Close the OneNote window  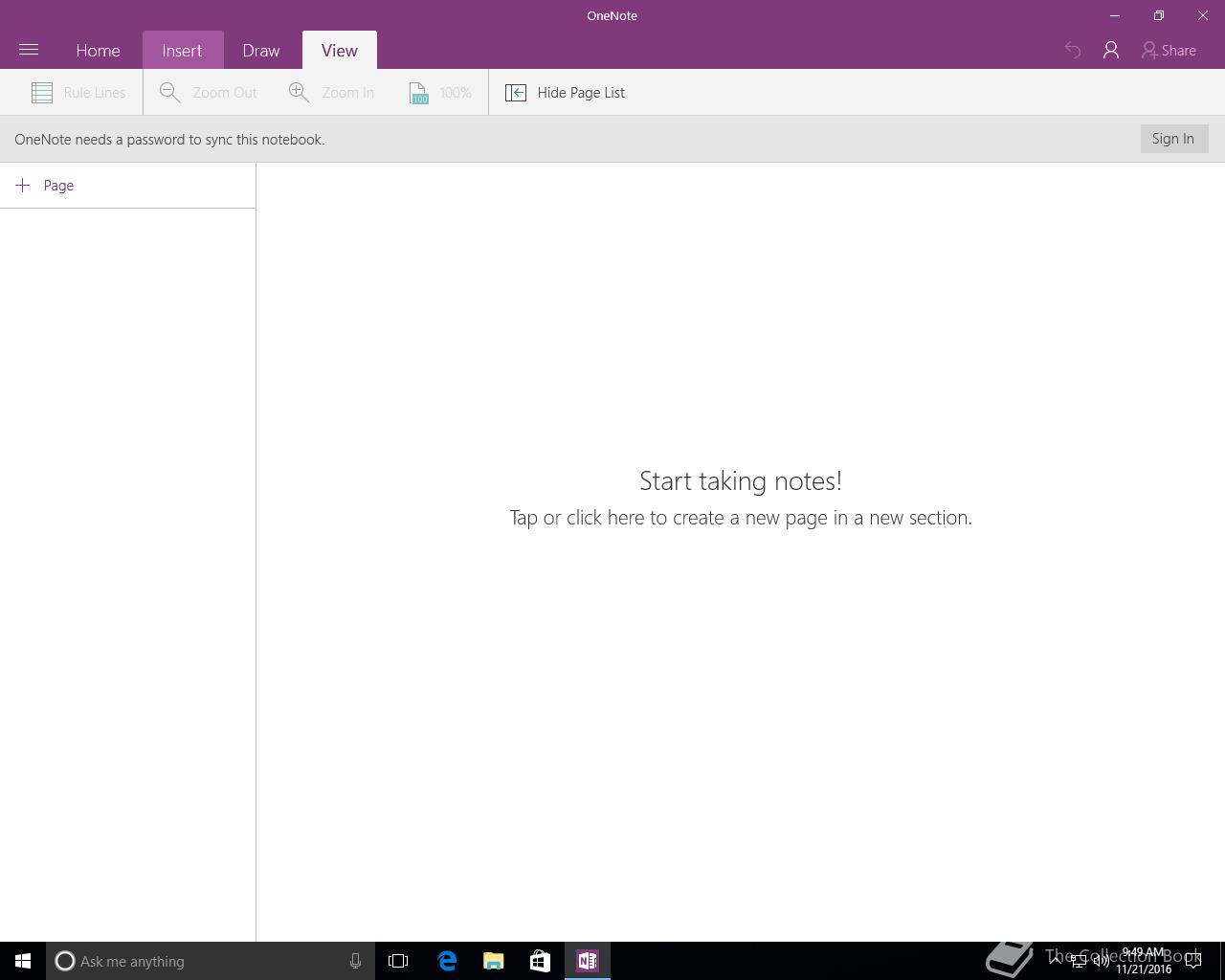tap(1203, 15)
